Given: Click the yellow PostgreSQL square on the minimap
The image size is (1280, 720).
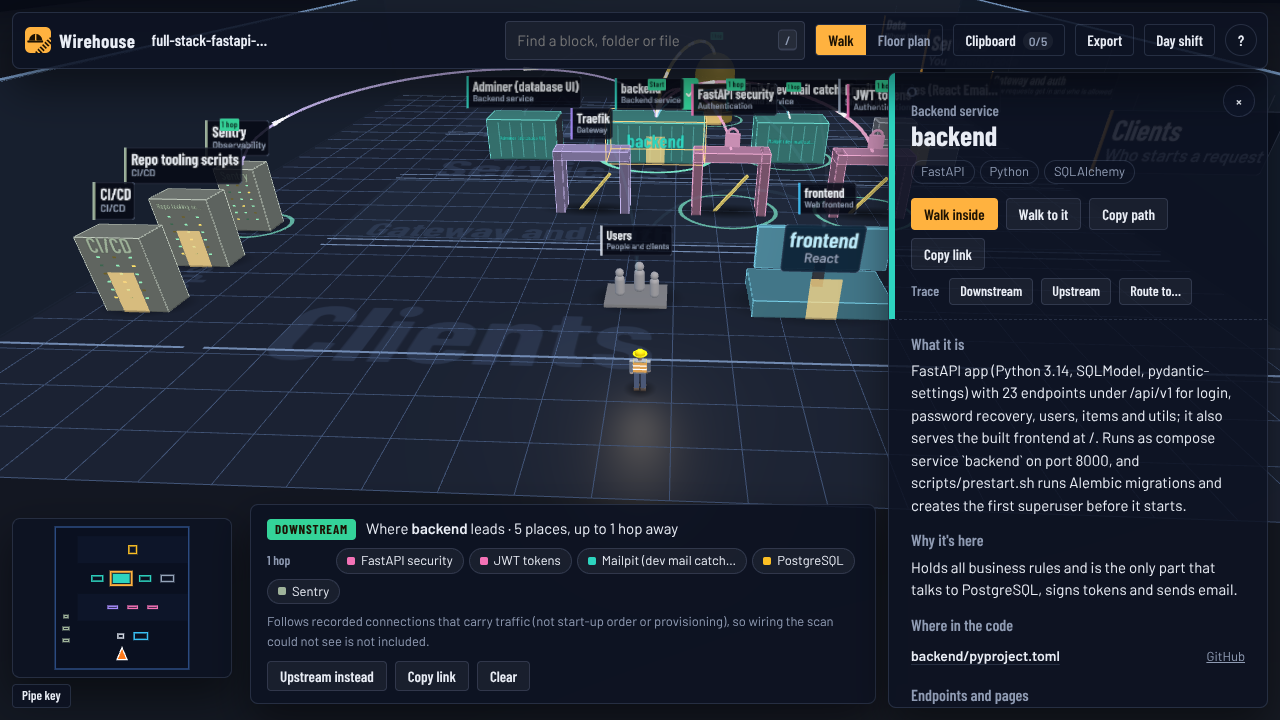Looking at the screenshot, I should (132, 550).
